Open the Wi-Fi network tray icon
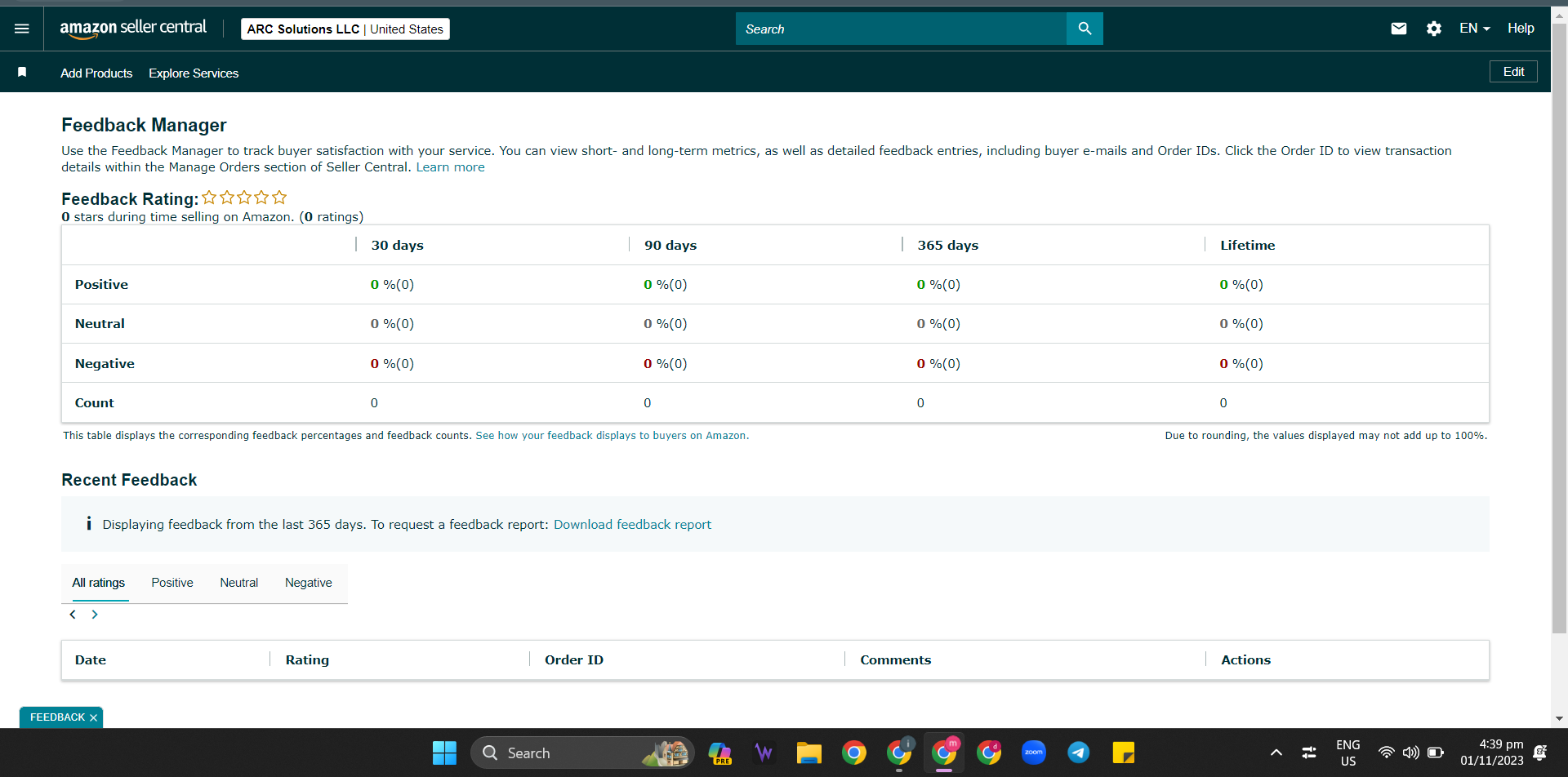 tap(1387, 753)
